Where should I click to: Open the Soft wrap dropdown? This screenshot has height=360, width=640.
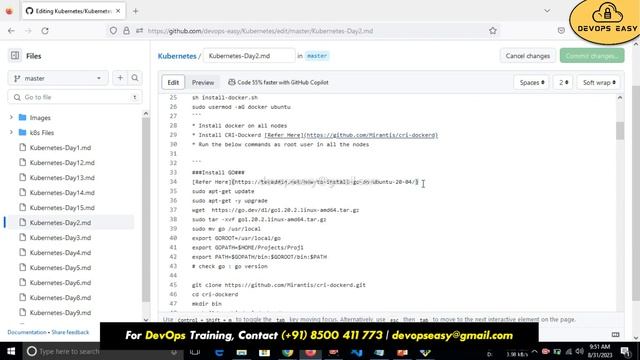click(x=598, y=82)
